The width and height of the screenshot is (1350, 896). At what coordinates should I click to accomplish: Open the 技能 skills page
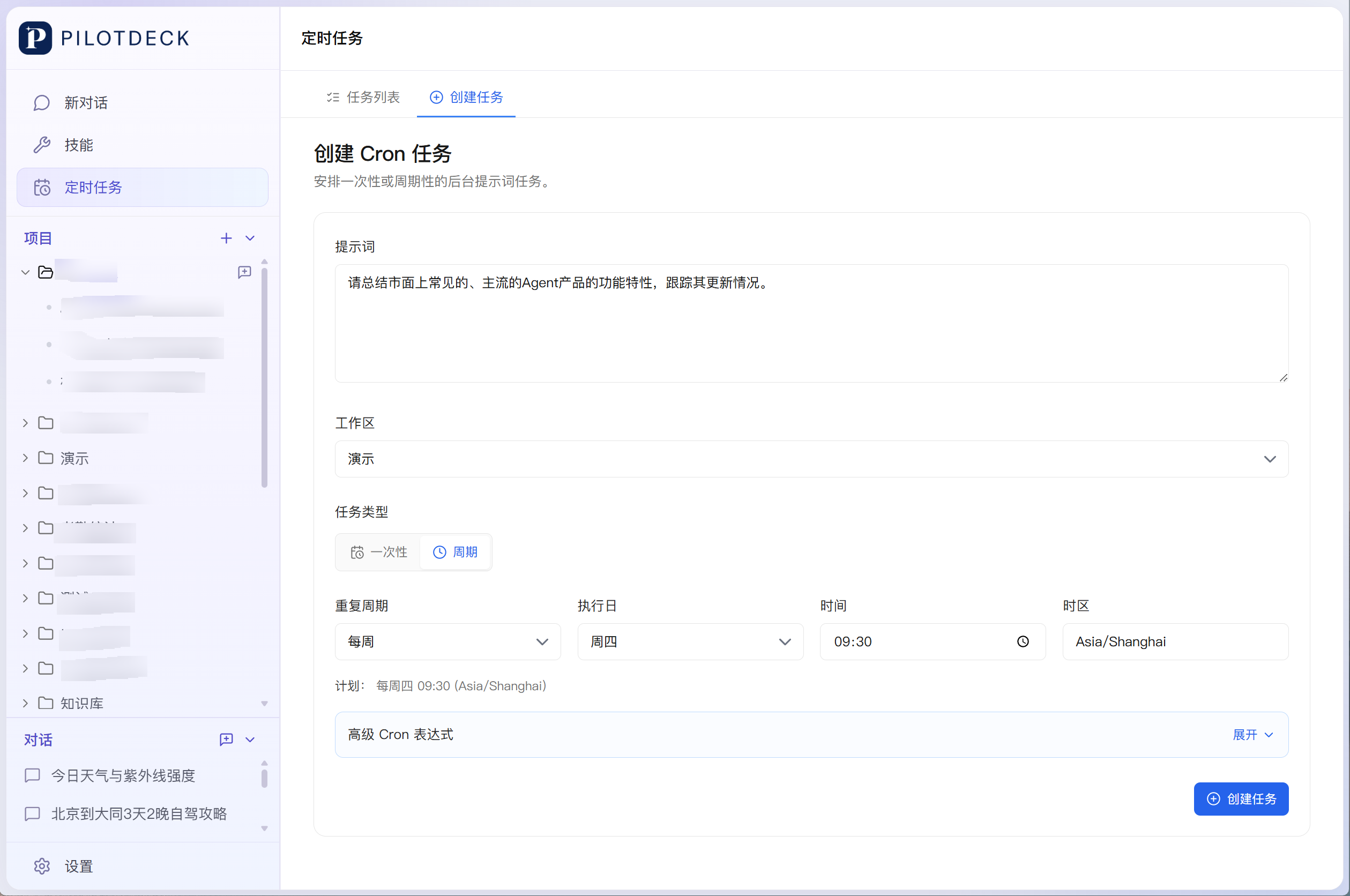click(x=142, y=145)
